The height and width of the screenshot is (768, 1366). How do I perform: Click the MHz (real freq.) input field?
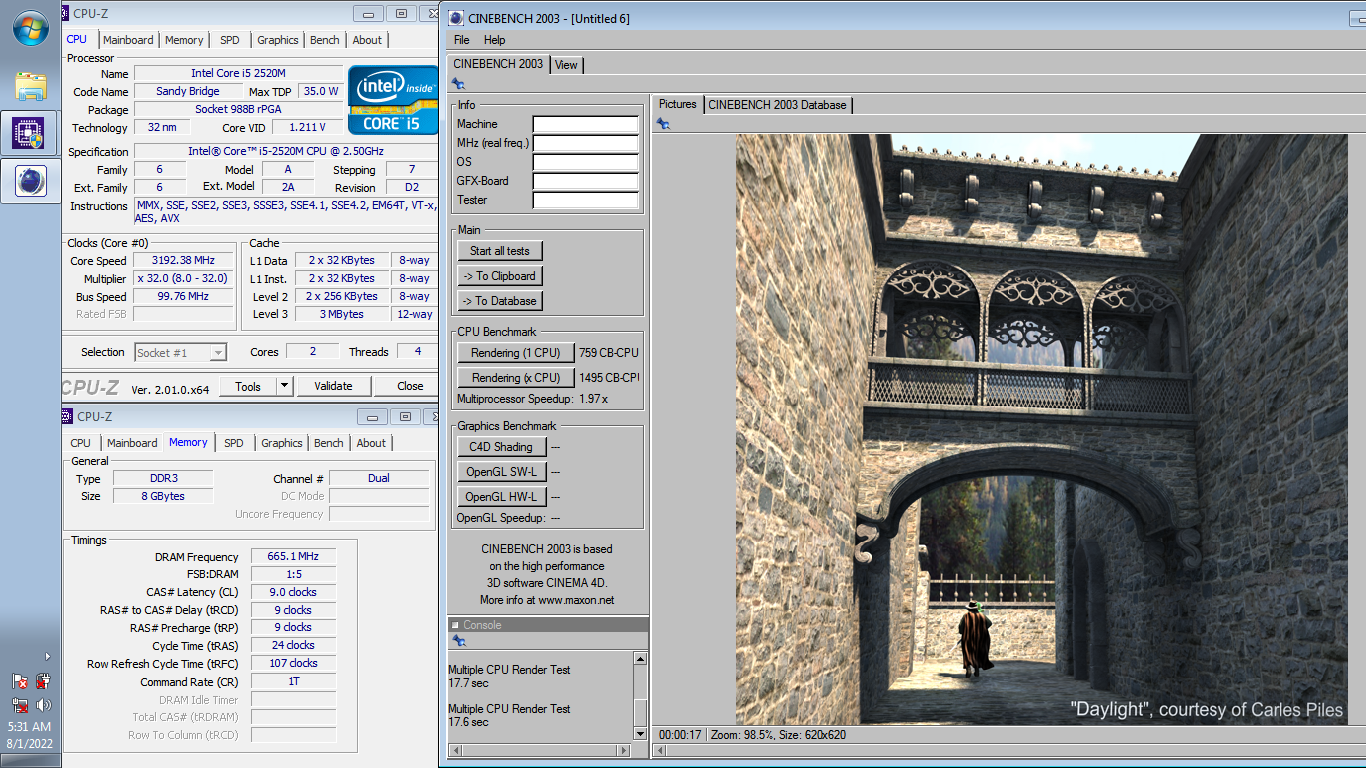585,144
